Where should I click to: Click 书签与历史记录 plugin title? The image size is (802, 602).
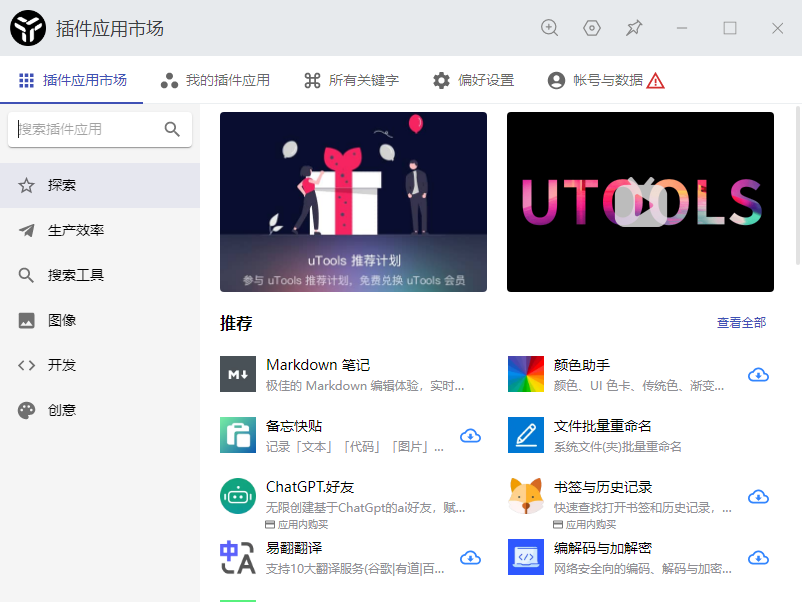tap(603, 487)
